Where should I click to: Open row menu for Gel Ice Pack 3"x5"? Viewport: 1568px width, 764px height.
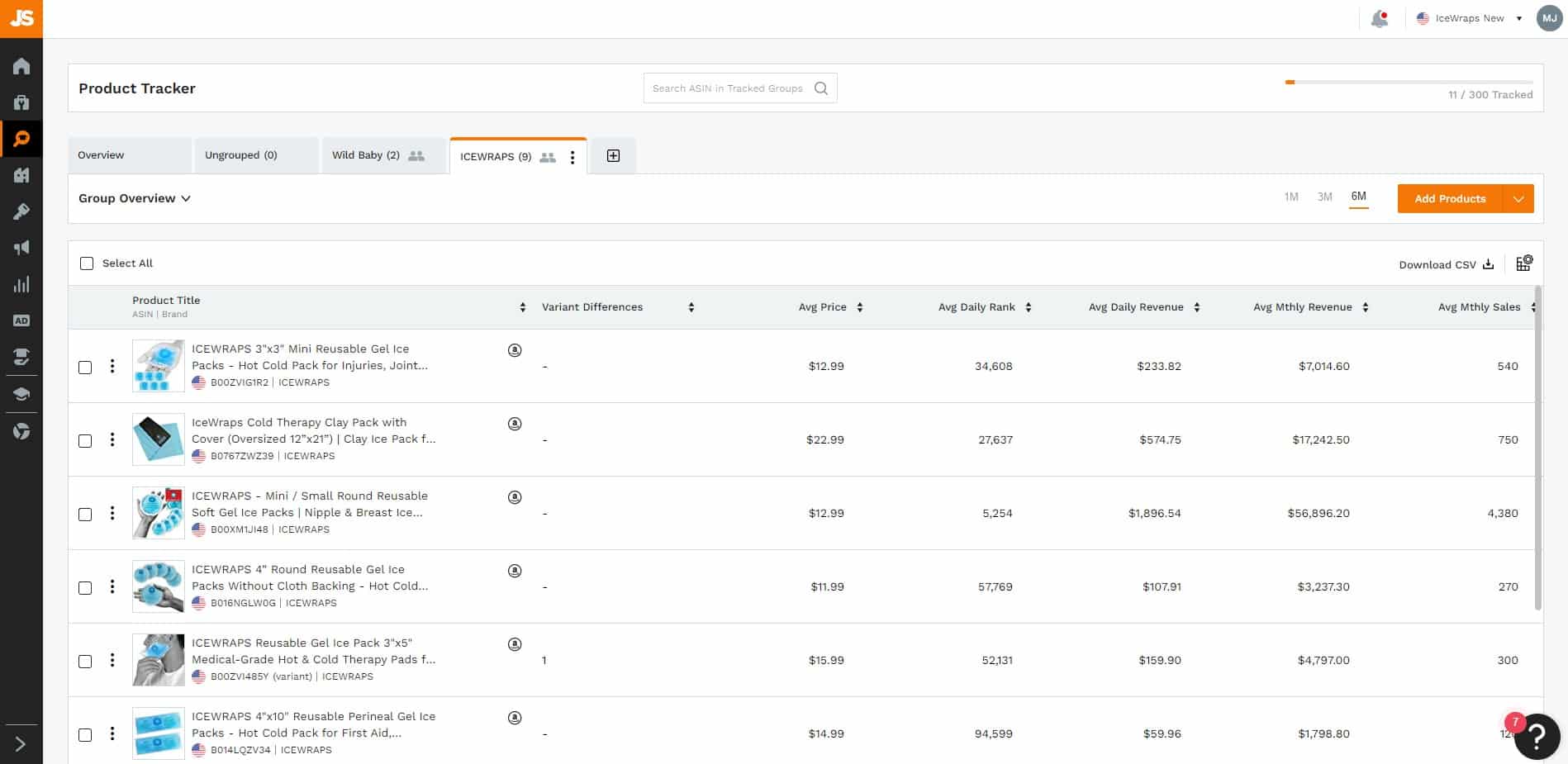pos(112,660)
